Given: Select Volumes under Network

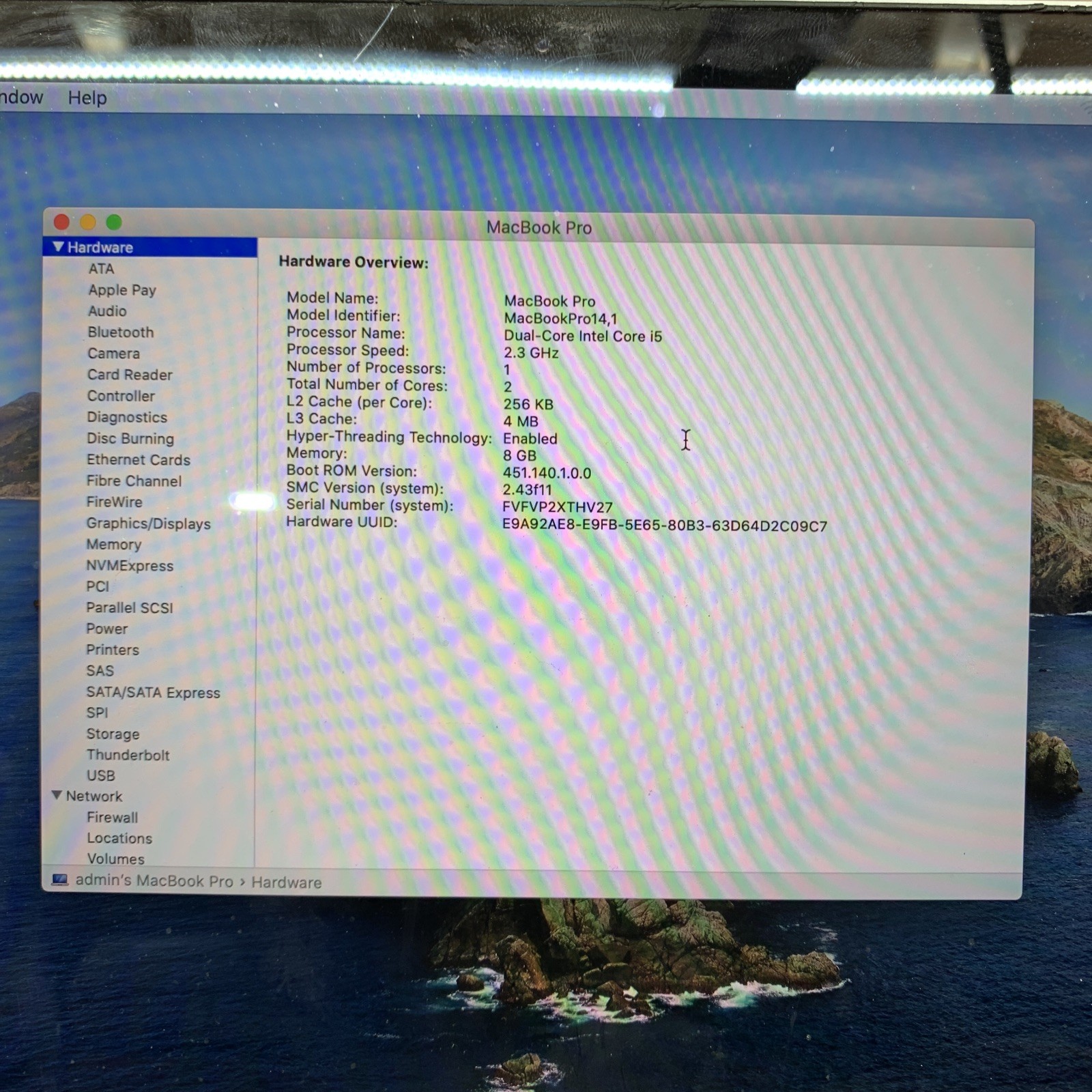Looking at the screenshot, I should (x=116, y=859).
